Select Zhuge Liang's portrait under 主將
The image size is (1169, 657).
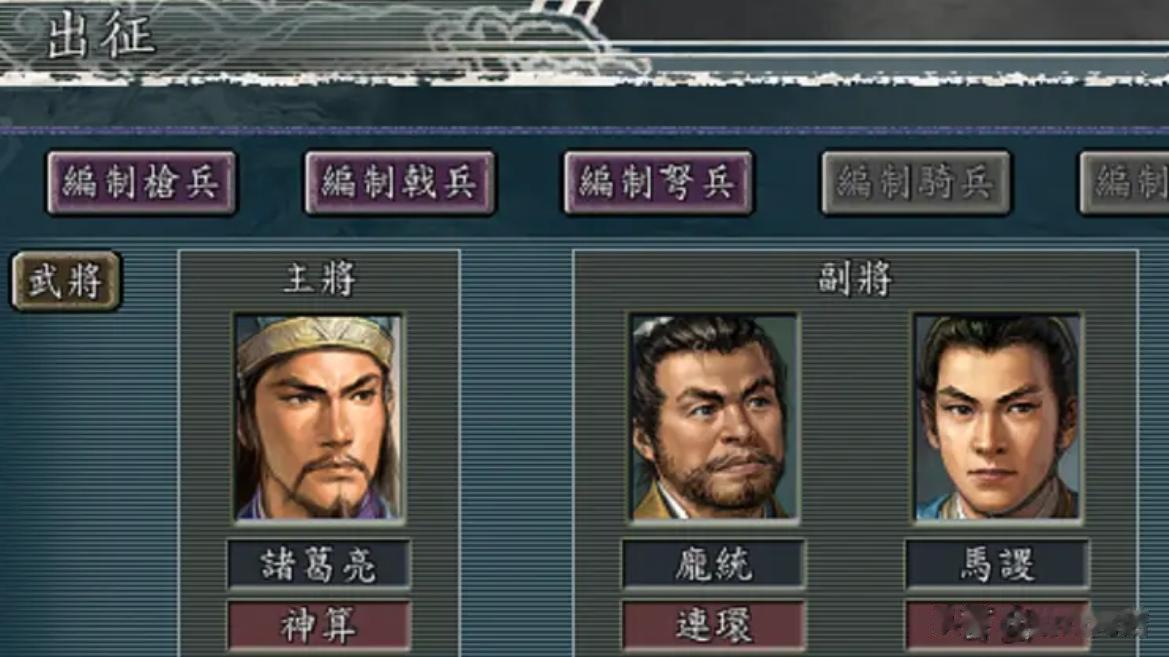(319, 418)
